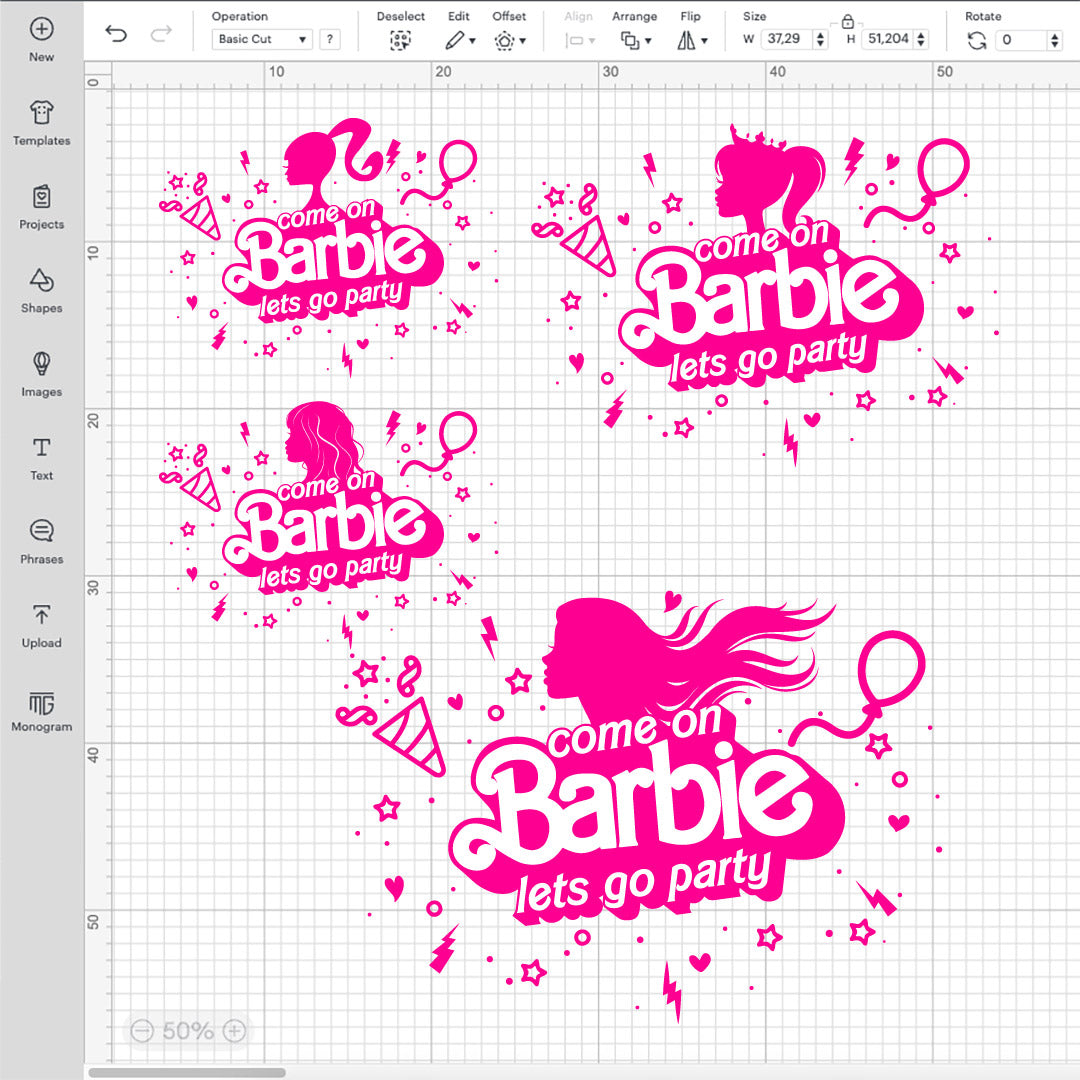
Task: Select the crowned ponytail Barbie design
Action: coord(765,293)
